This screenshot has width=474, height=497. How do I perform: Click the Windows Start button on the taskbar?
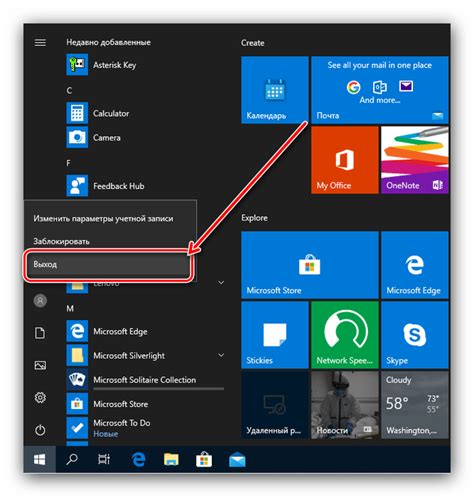(x=40, y=460)
